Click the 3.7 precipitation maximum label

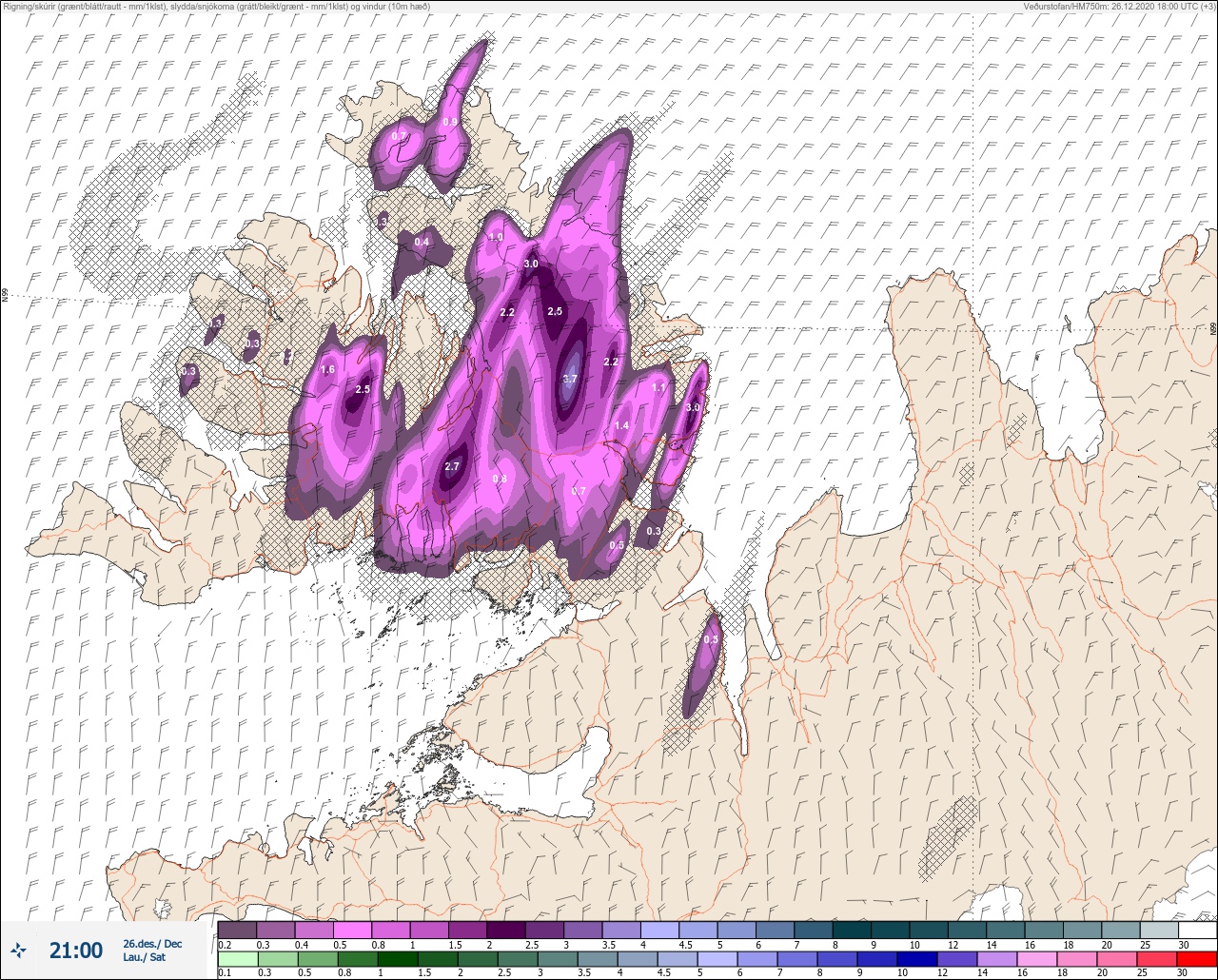(x=570, y=379)
